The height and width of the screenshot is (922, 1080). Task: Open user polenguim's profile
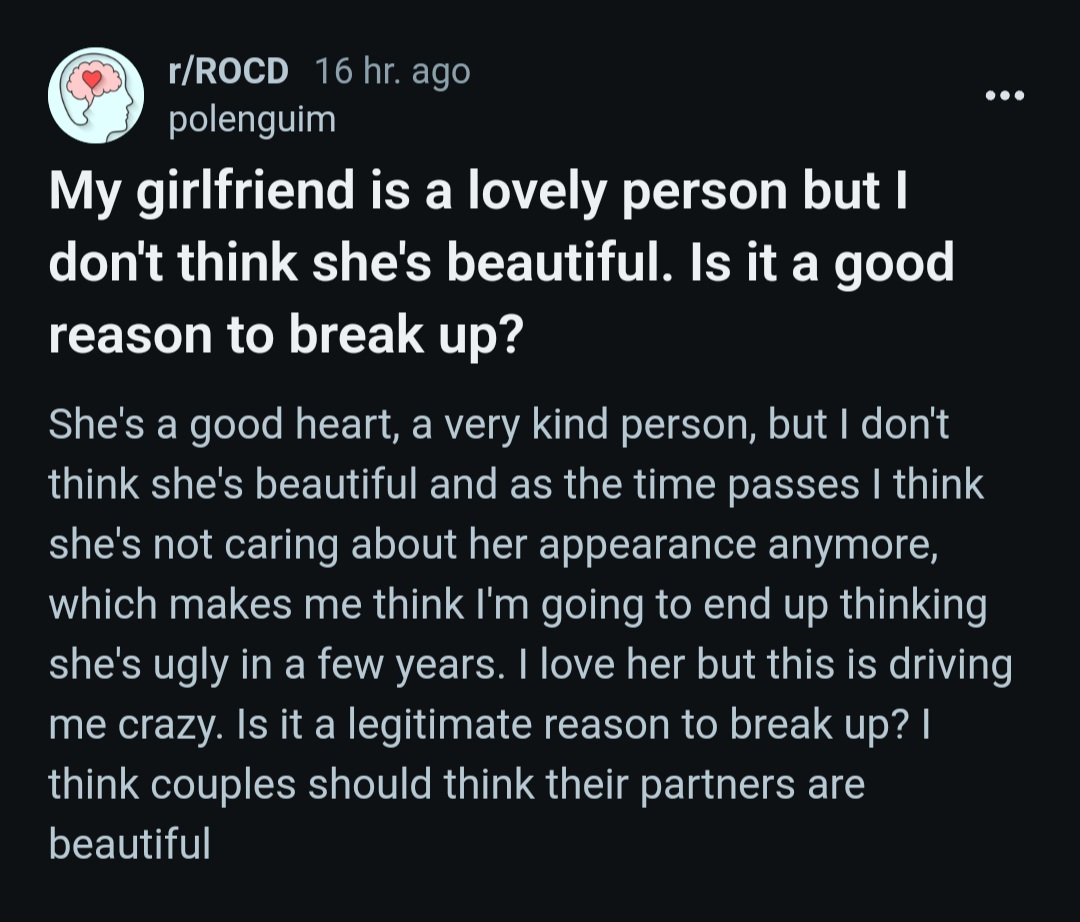[x=253, y=120]
